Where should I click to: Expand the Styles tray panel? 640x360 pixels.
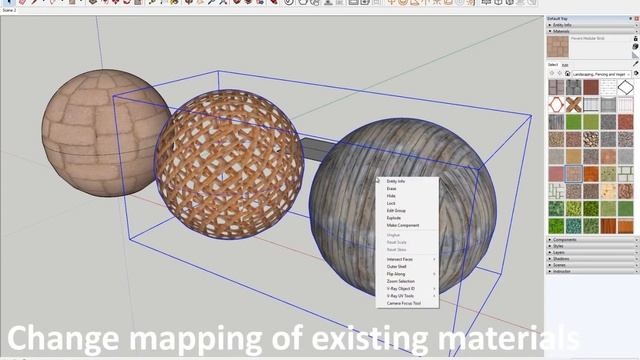pyautogui.click(x=592, y=246)
